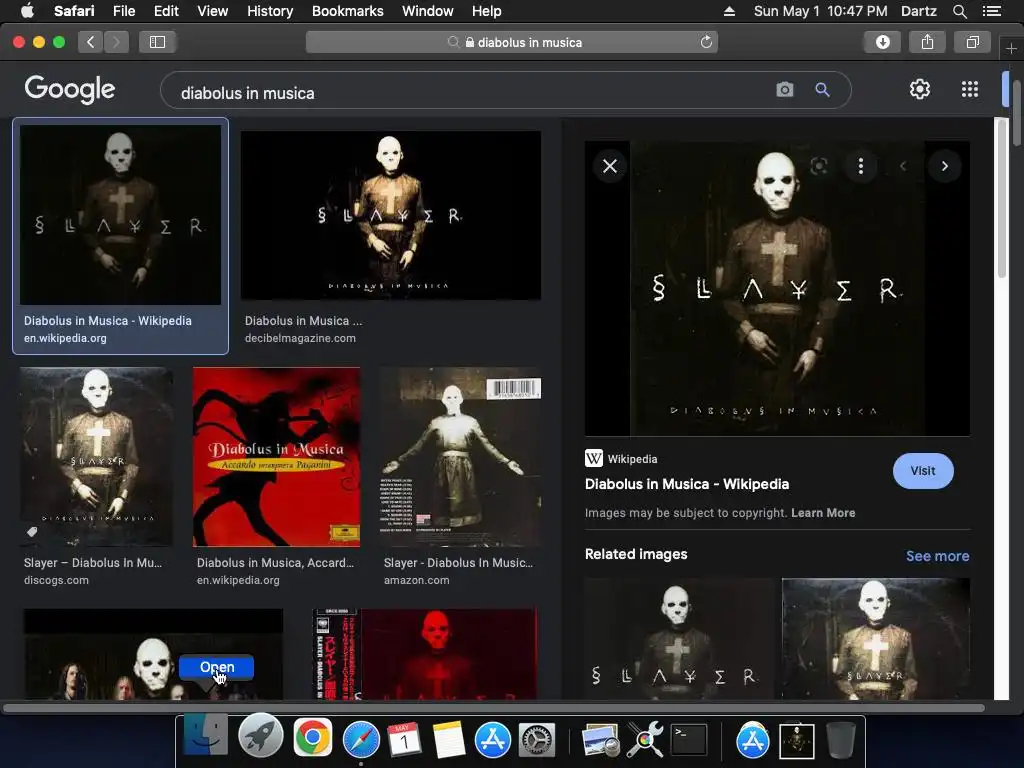Screen dimensions: 1024x768
Task: Click the Safari share icon
Action: (927, 42)
